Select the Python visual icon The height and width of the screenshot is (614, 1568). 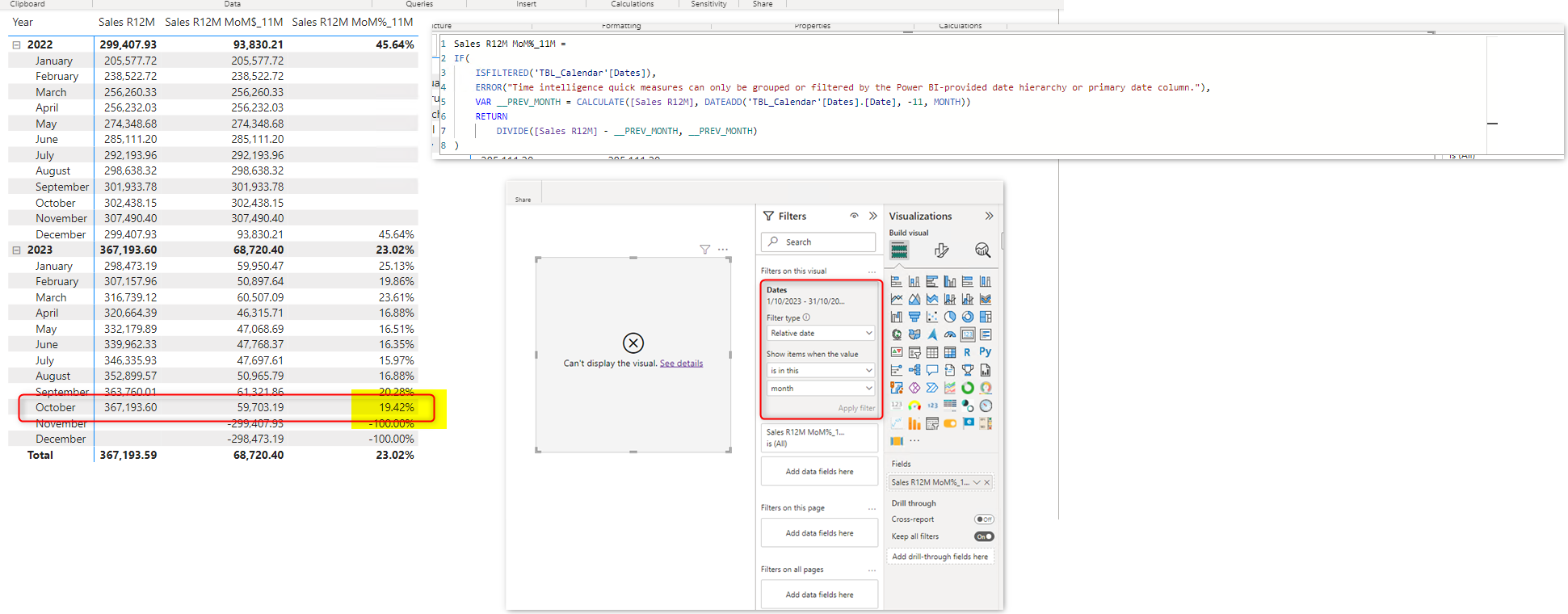pos(986,352)
